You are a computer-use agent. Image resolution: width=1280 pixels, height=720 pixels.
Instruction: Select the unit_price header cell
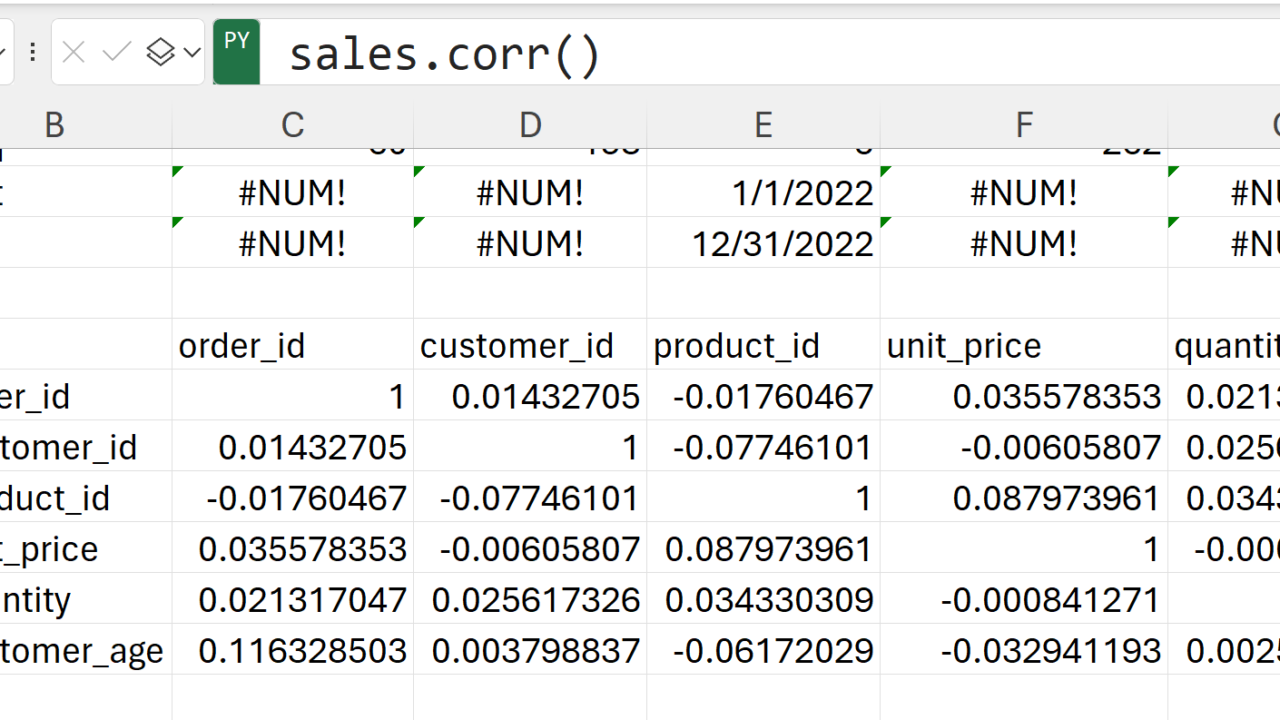tap(963, 346)
